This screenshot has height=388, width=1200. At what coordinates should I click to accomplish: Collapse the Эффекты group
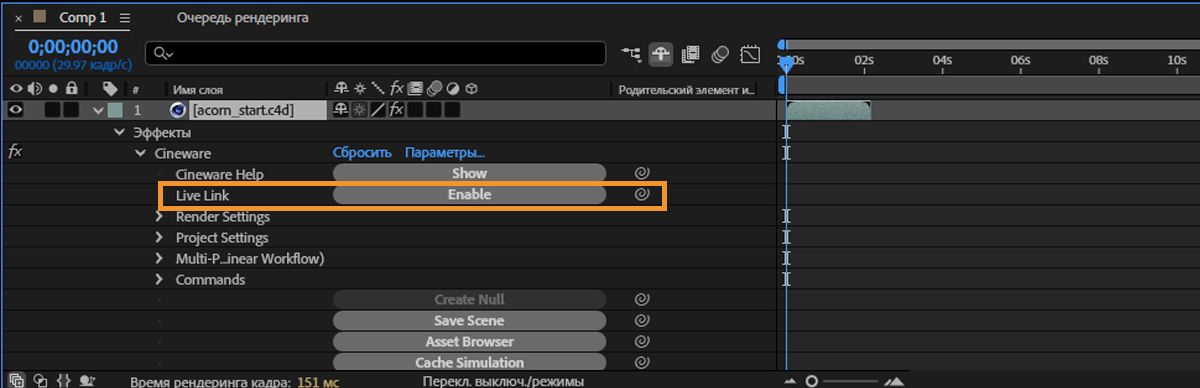point(119,132)
